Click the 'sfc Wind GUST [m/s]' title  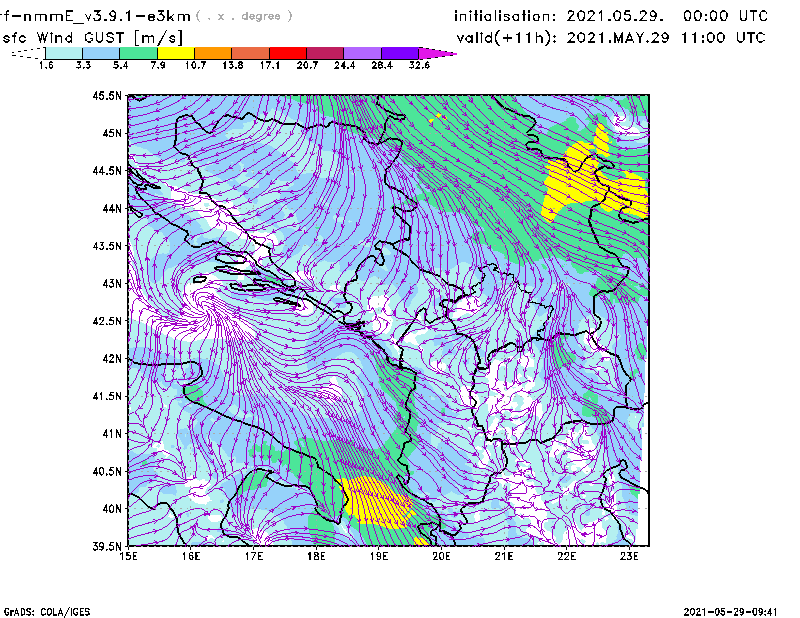tap(92, 38)
